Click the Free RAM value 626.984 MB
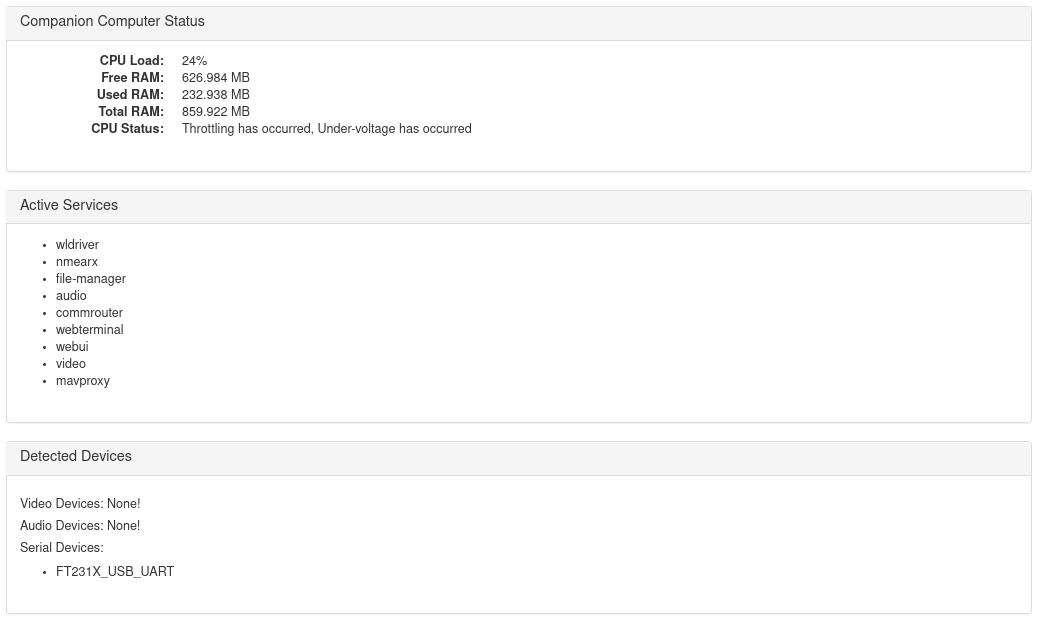1044x623 pixels. [x=216, y=78]
